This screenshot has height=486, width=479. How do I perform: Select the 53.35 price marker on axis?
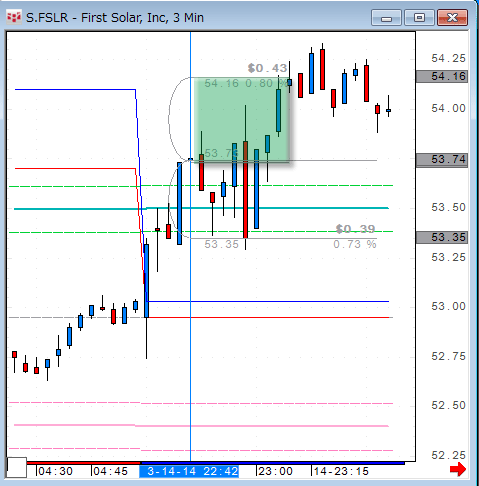coord(442,238)
